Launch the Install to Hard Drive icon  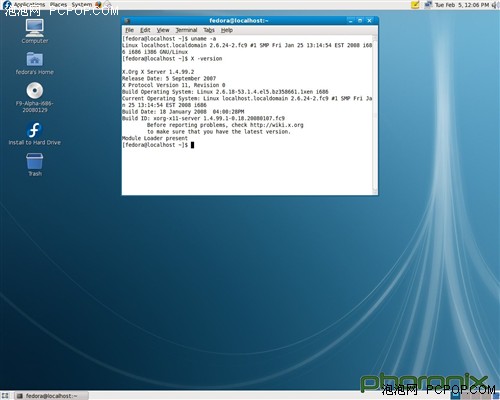34,130
